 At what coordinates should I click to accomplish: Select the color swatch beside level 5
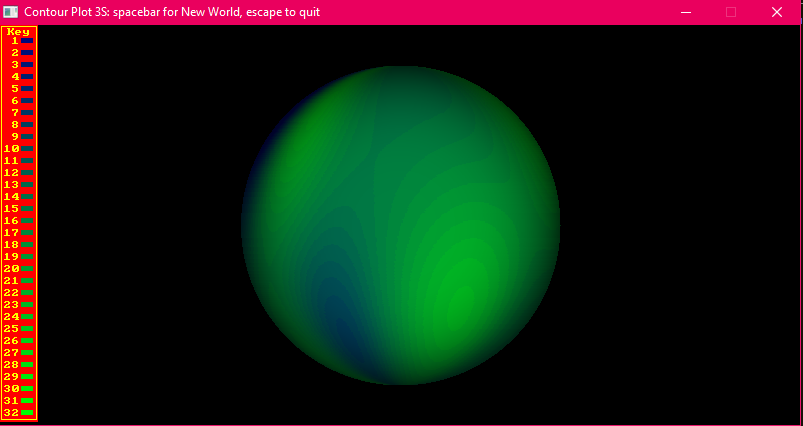pos(28,89)
